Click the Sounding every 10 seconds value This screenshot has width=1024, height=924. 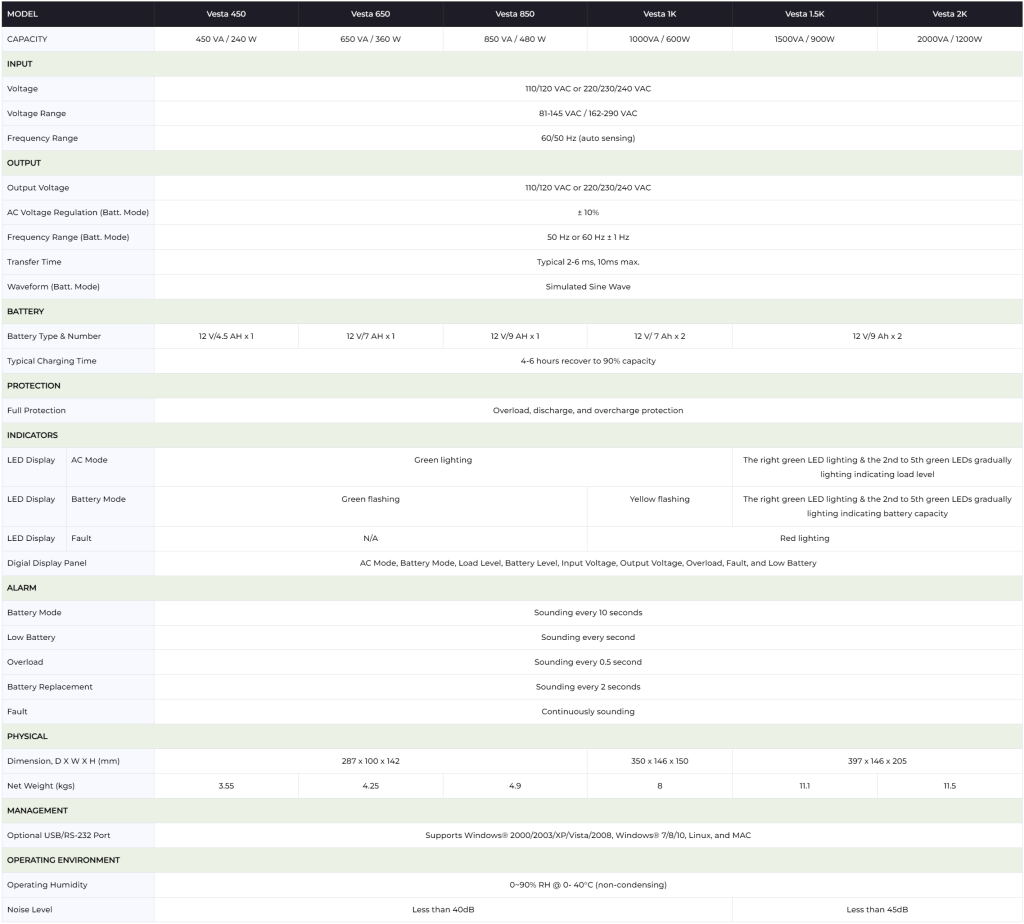(x=588, y=613)
